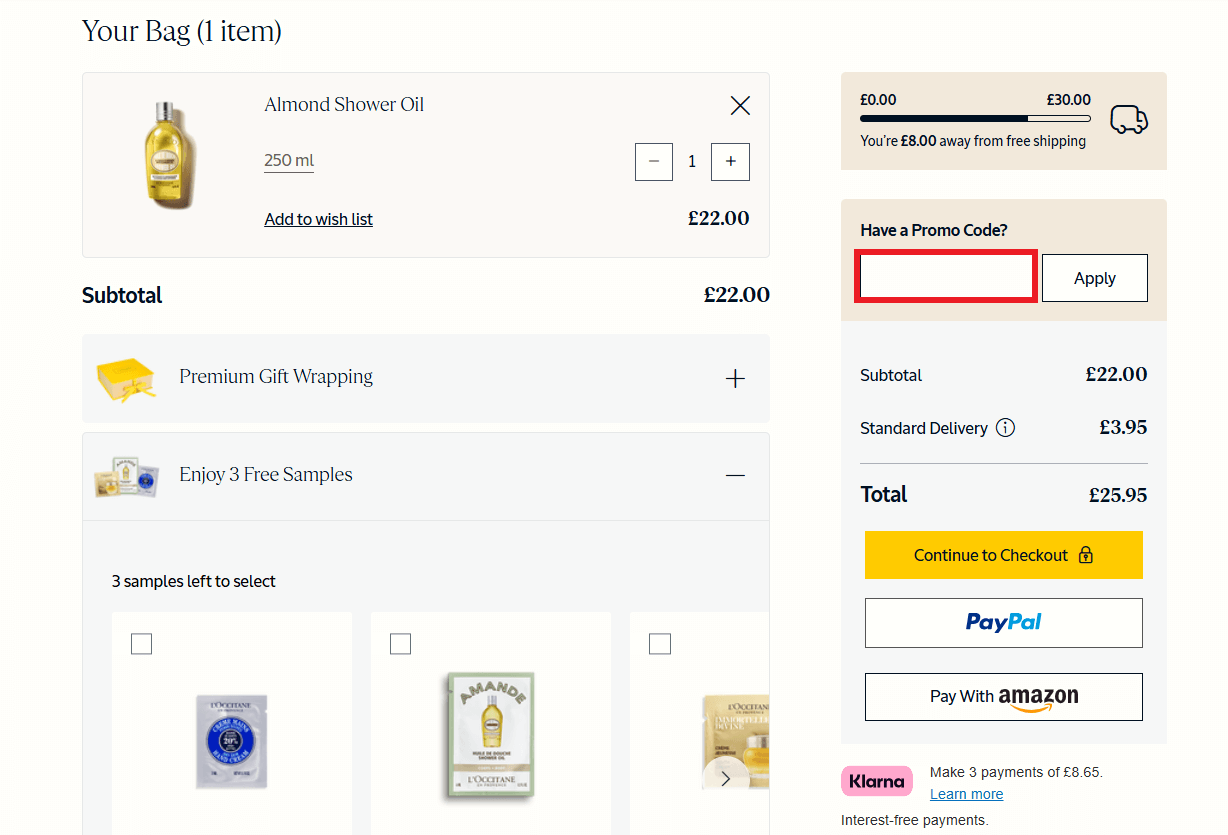Screen dimensions: 1228x835
Task: Click the Premium Gift Wrapping label
Action: [276, 377]
